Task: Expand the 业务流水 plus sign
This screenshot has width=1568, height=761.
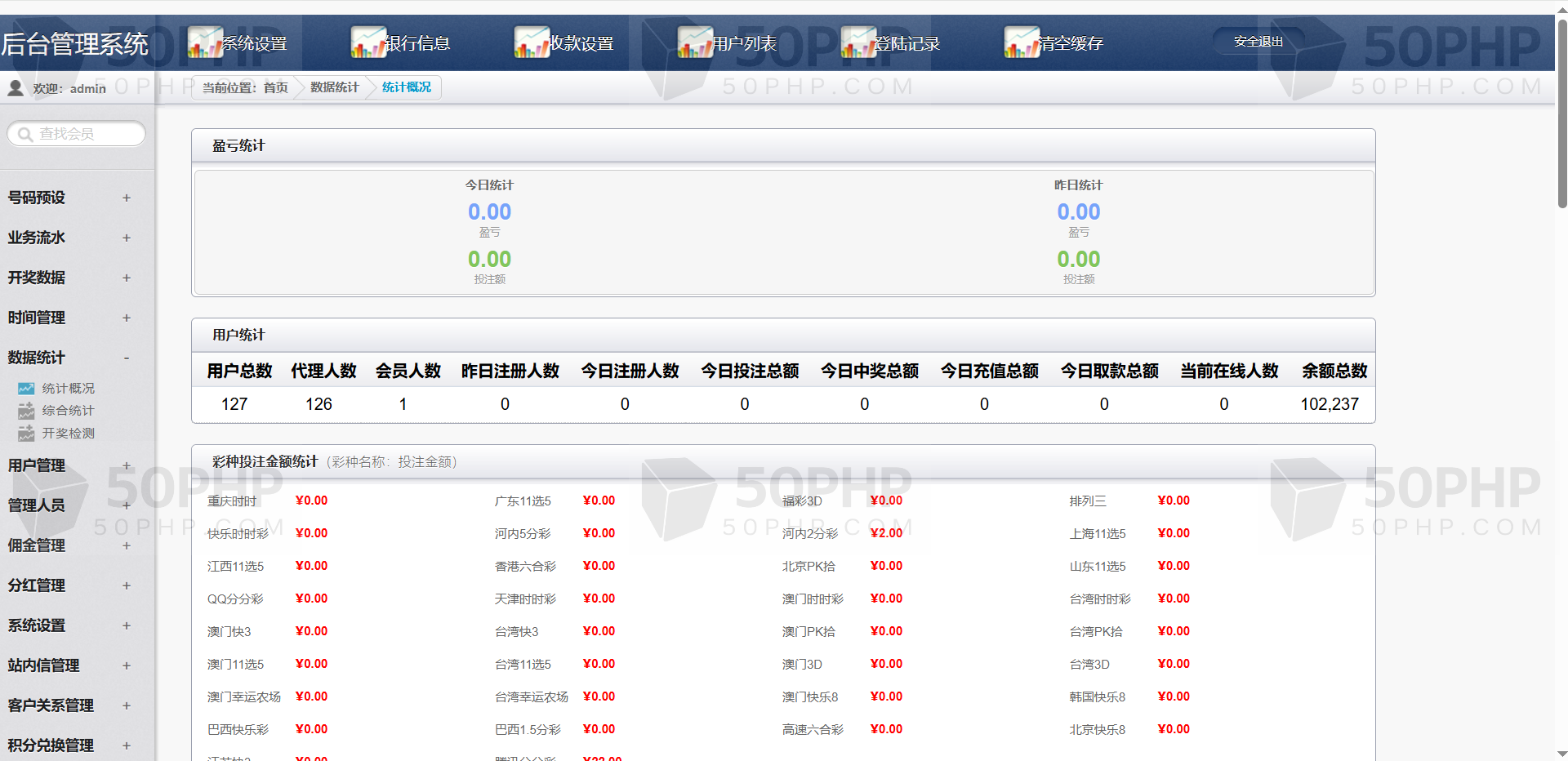Action: (x=126, y=238)
